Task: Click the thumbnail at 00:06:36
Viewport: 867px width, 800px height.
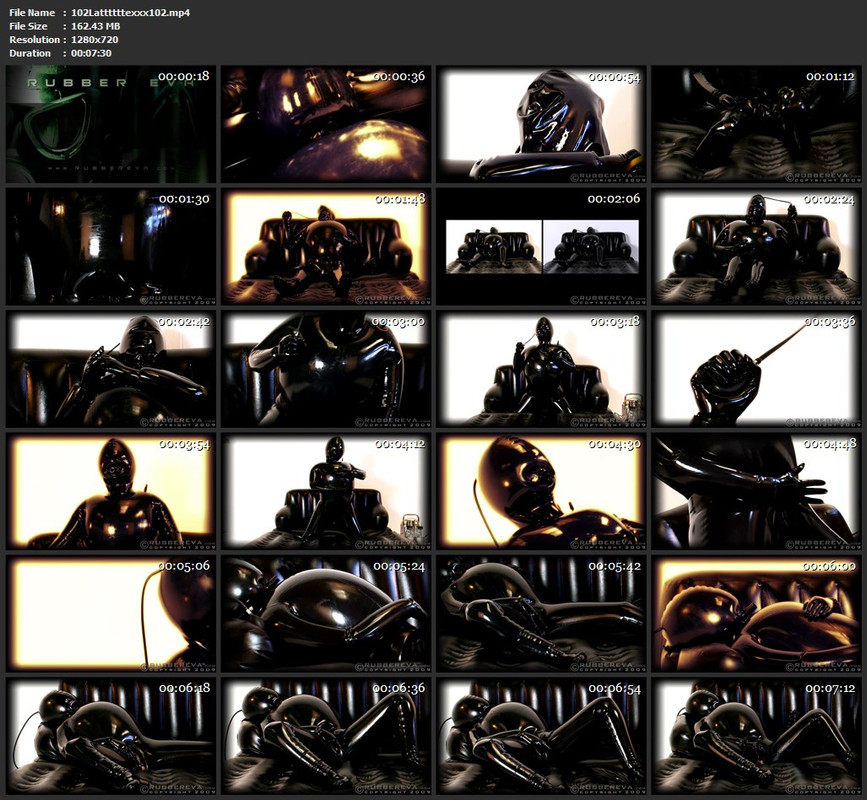Action: click(326, 736)
